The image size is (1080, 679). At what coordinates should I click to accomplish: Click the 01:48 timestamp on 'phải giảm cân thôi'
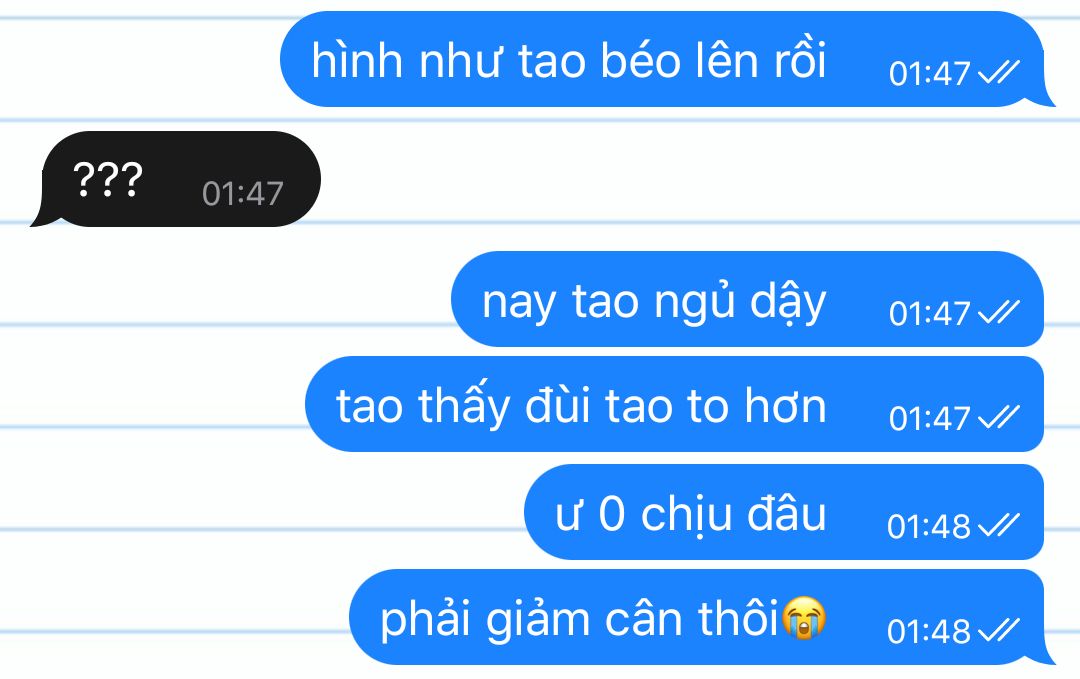[928, 631]
